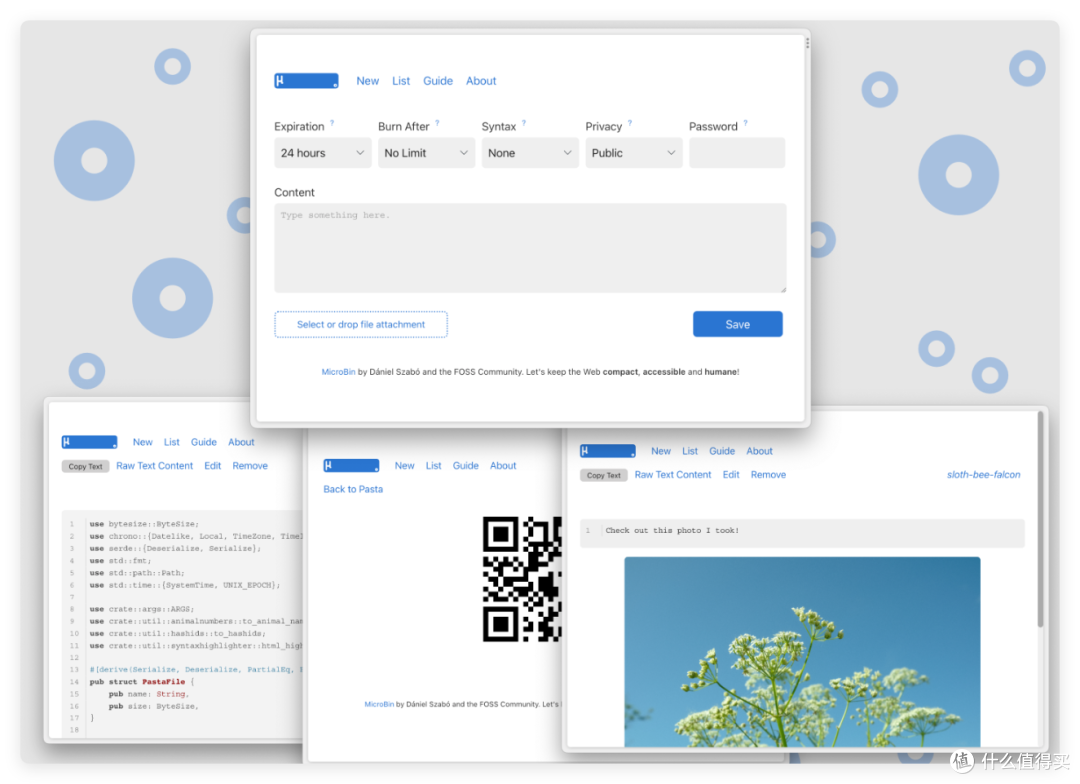
Task: Click List in QR window nav
Action: point(433,466)
